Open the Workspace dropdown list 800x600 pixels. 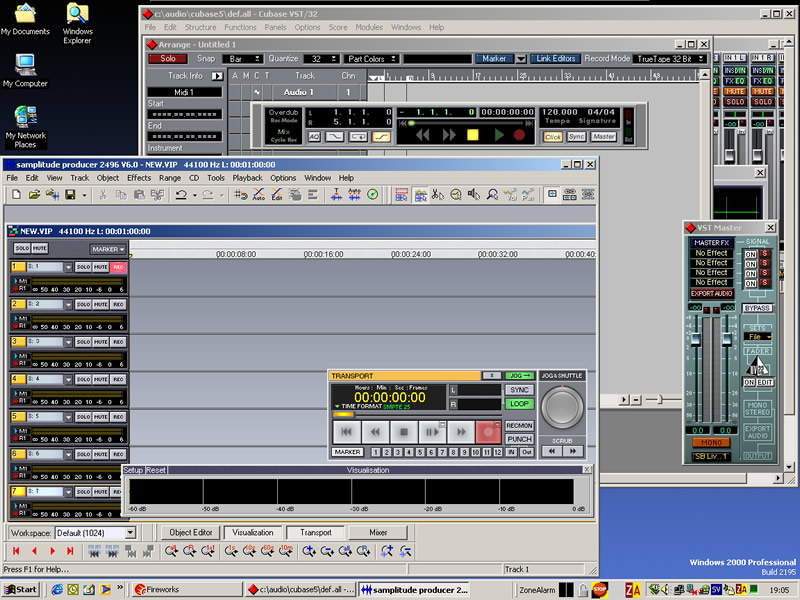click(130, 533)
